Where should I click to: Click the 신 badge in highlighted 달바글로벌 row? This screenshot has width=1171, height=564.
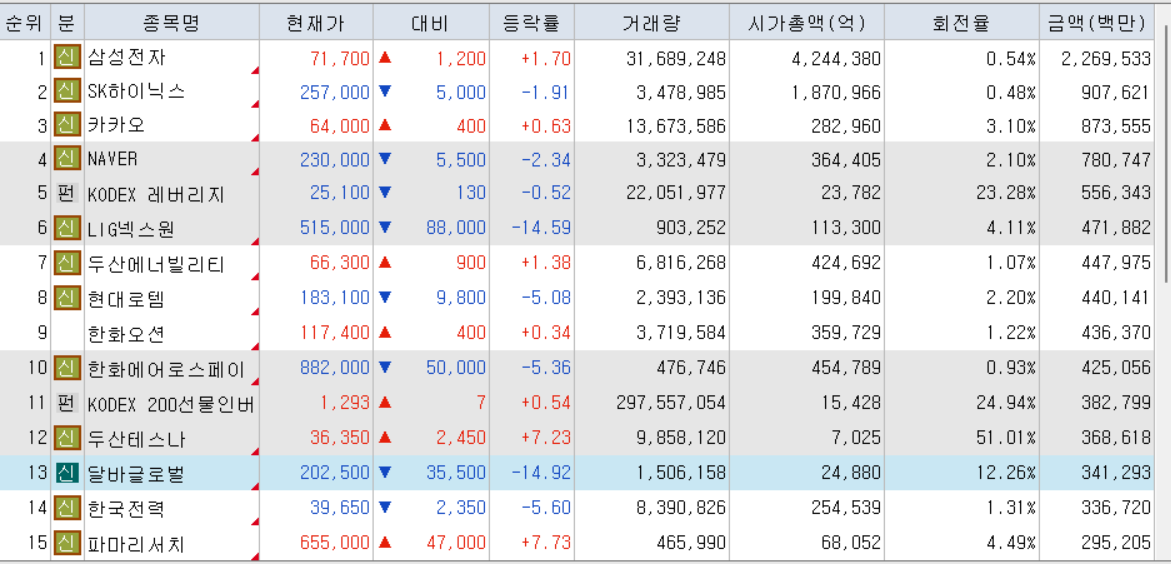[x=67, y=474]
